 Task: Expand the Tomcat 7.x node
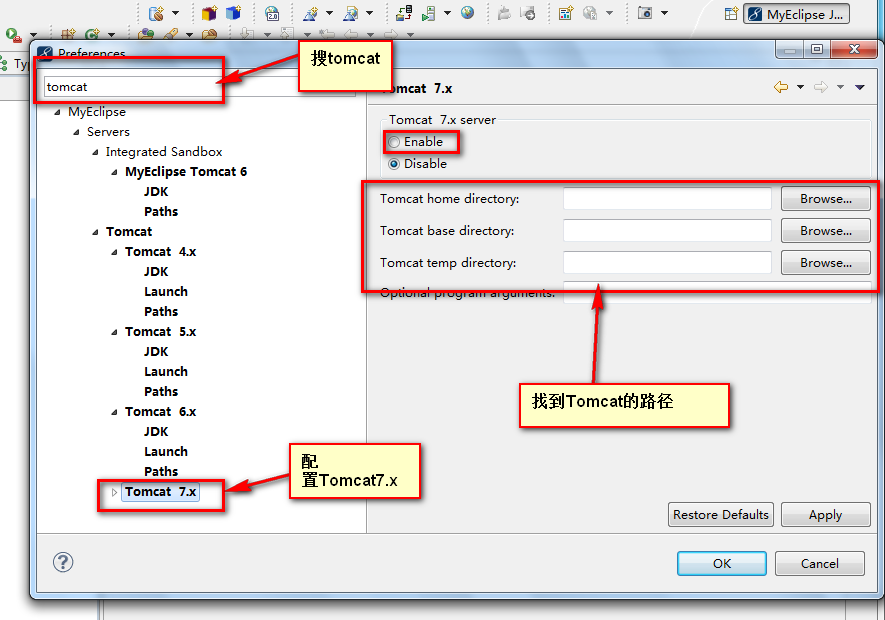[115, 492]
